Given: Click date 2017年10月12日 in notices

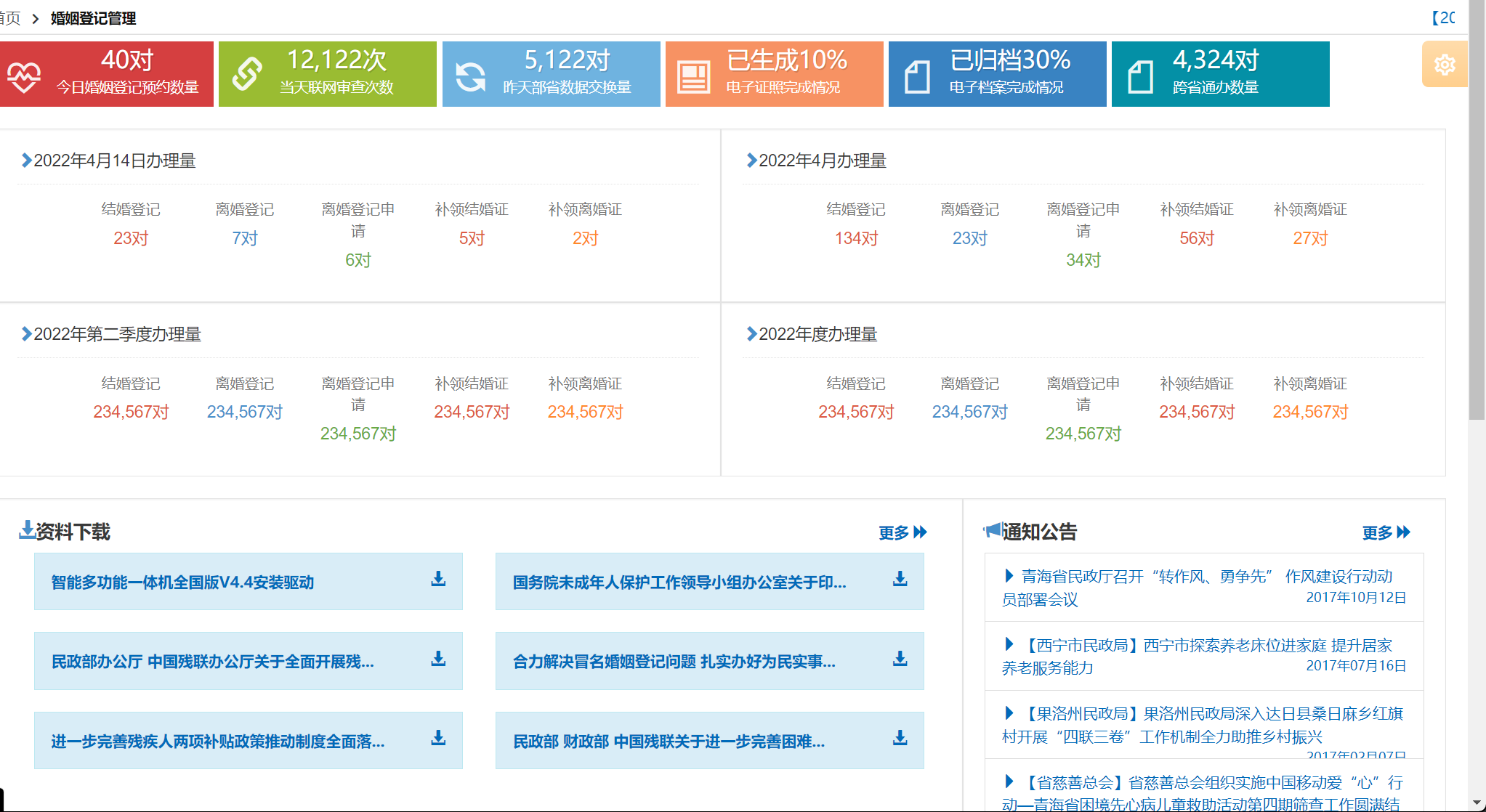Looking at the screenshot, I should (x=1356, y=597).
